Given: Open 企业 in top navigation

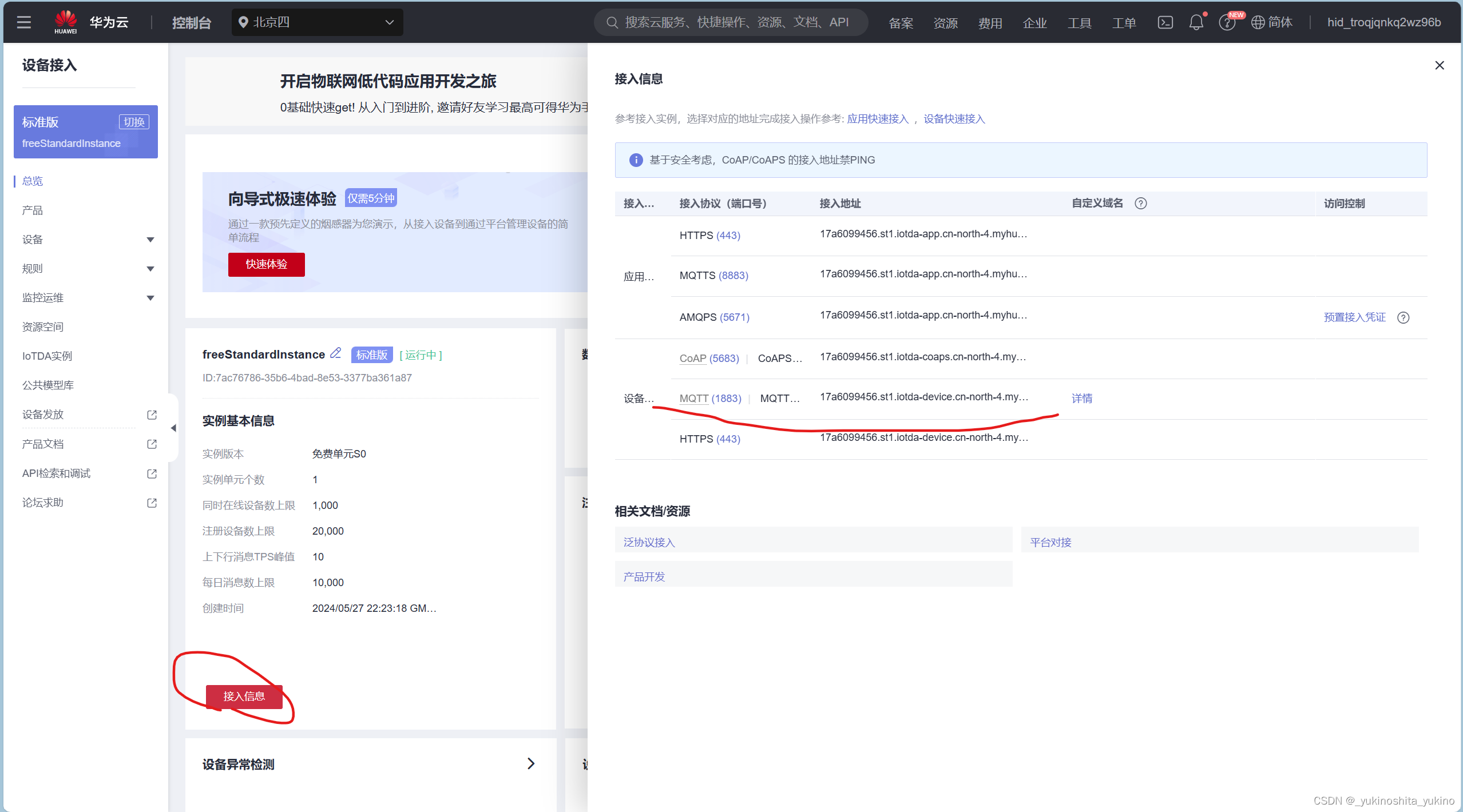Looking at the screenshot, I should click(1034, 23).
